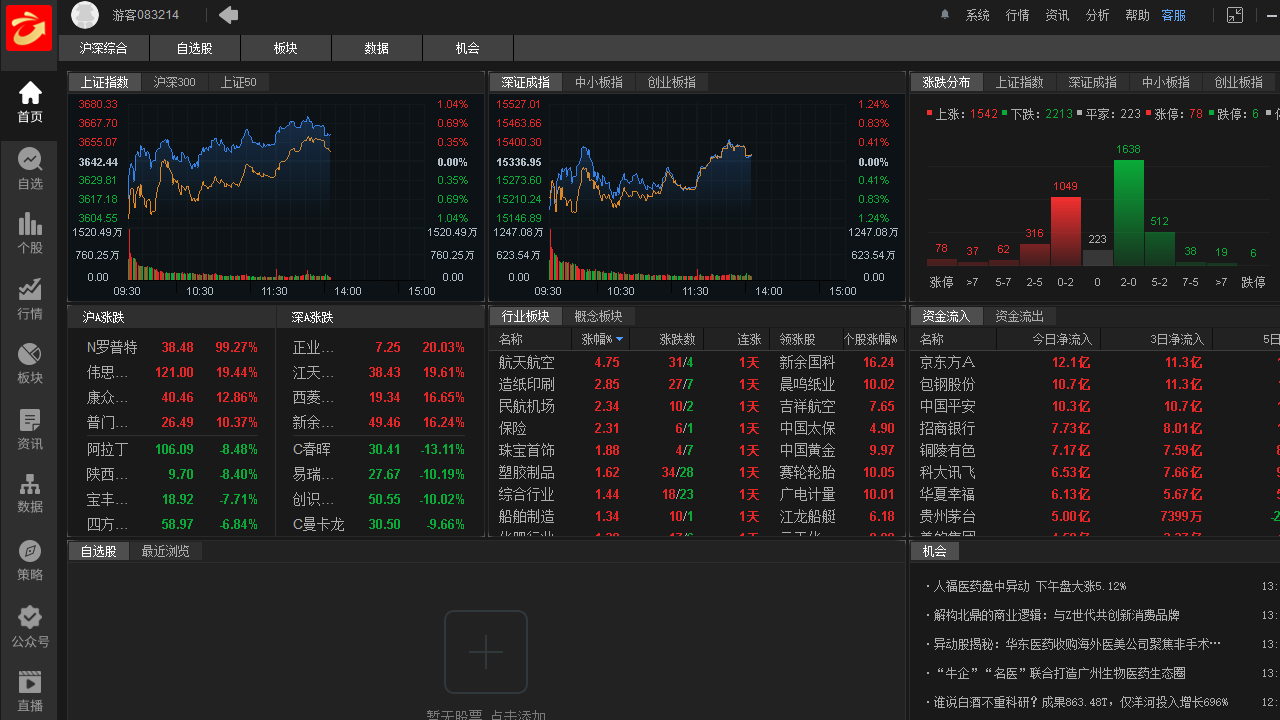This screenshot has width=1280, height=720.
Task: Click leading stock 新余国科 in sector table
Action: (807, 362)
